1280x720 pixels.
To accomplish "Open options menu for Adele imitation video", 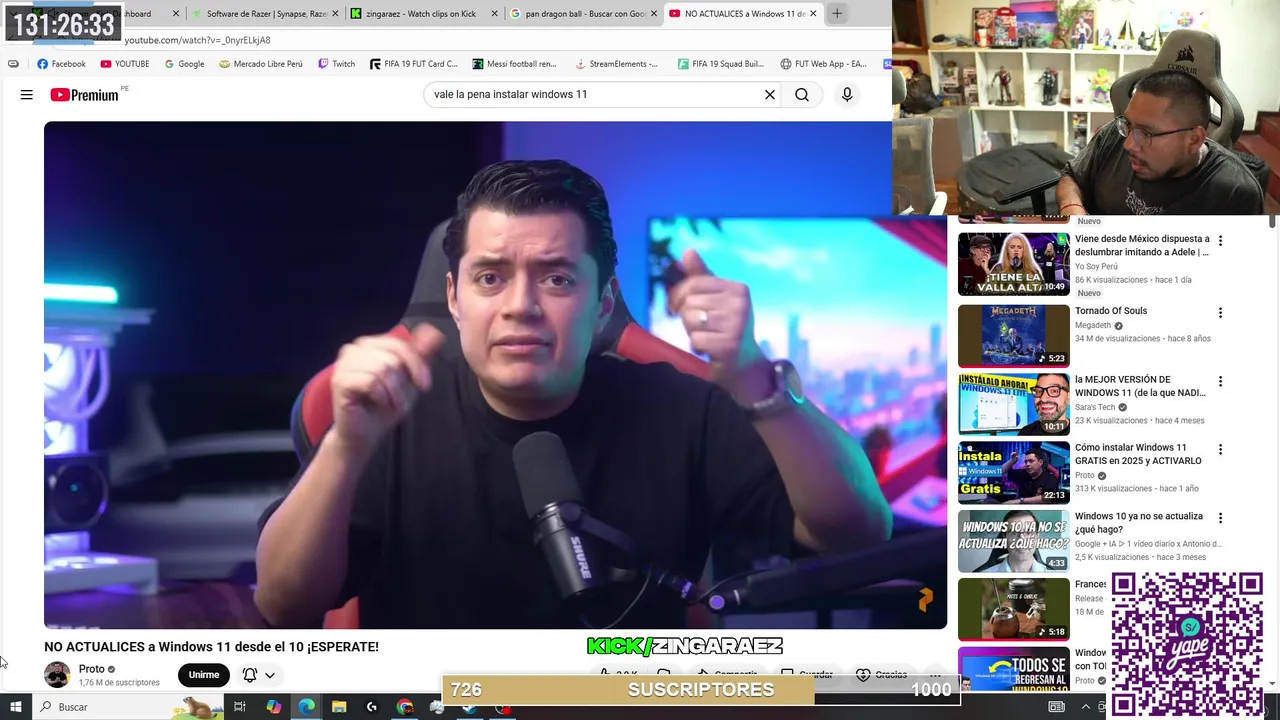I will (x=1220, y=241).
